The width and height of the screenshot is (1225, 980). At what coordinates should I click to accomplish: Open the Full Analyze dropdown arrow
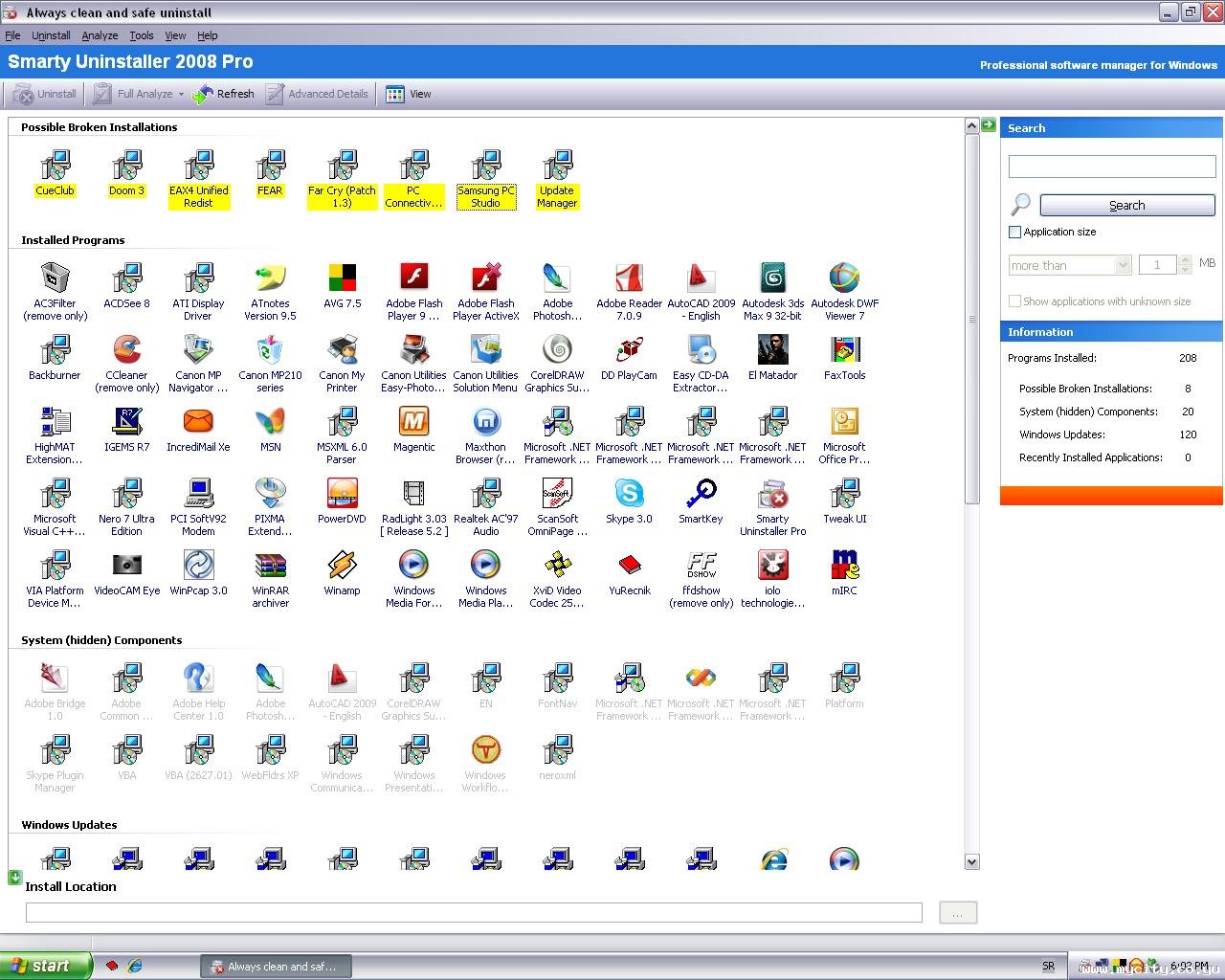click(x=181, y=94)
